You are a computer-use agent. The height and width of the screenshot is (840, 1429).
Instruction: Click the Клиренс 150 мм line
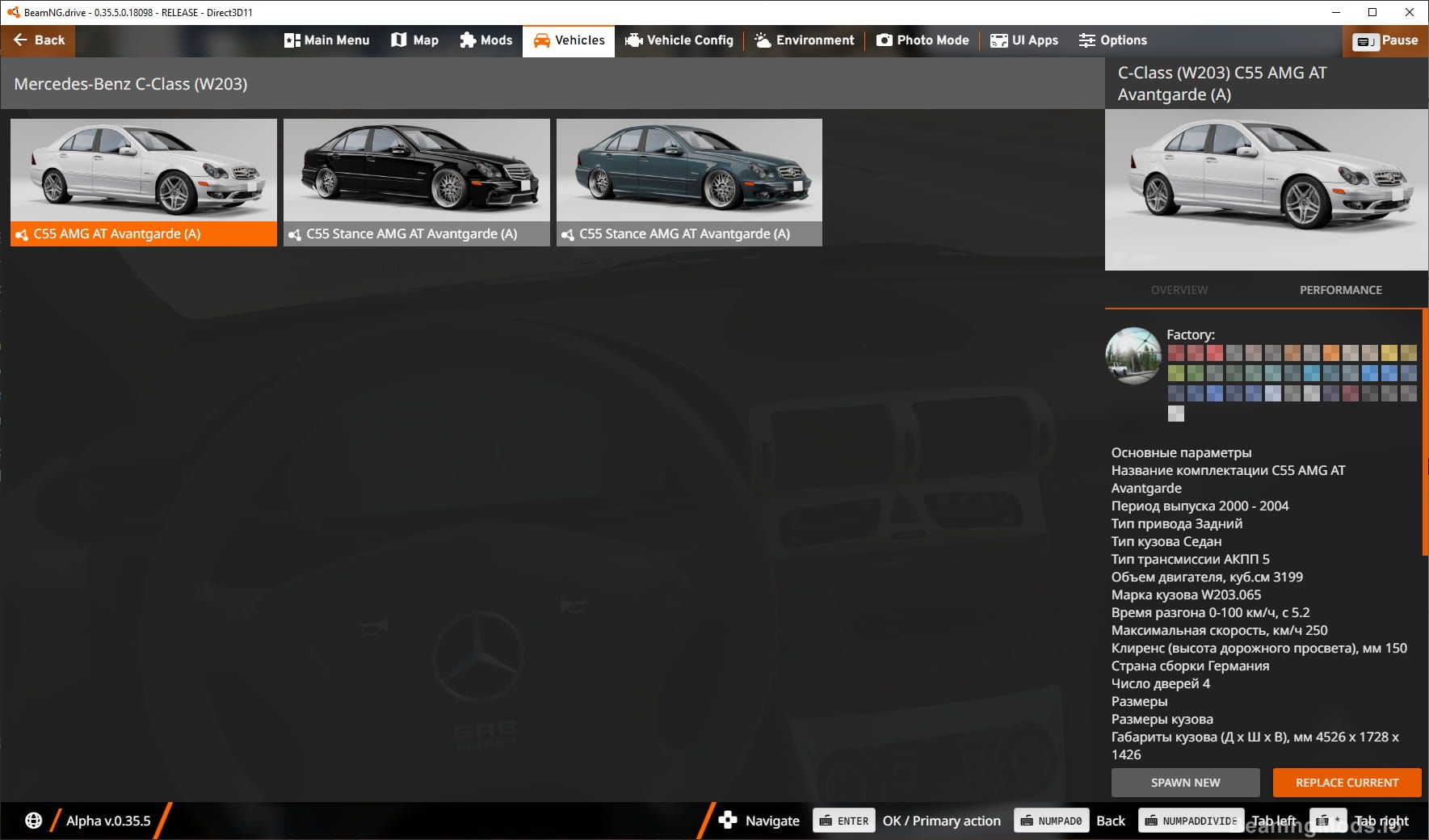[1259, 648]
